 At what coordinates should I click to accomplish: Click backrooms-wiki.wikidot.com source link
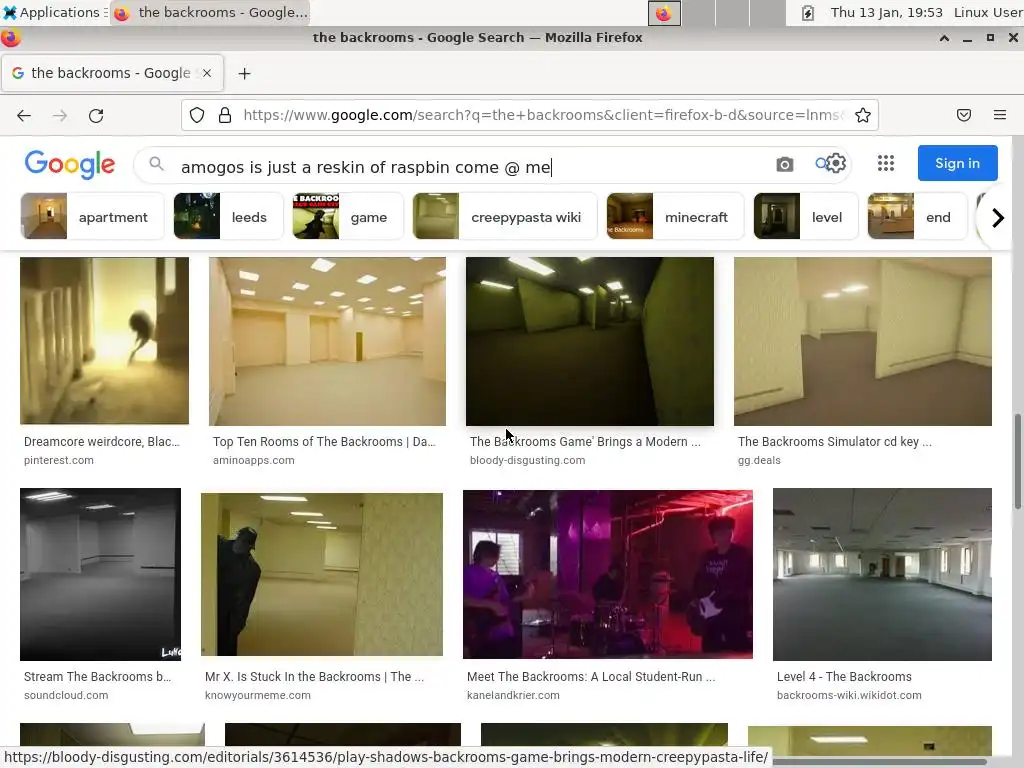(x=849, y=696)
